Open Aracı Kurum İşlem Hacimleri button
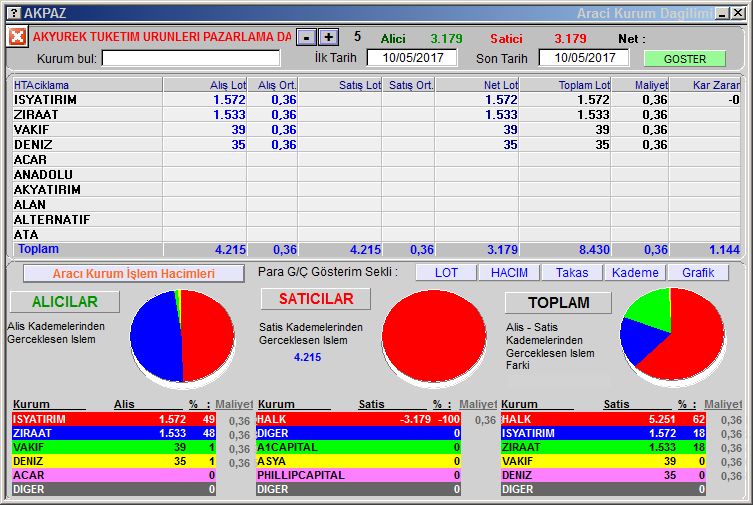Viewport: 753px width, 505px height. tap(134, 274)
